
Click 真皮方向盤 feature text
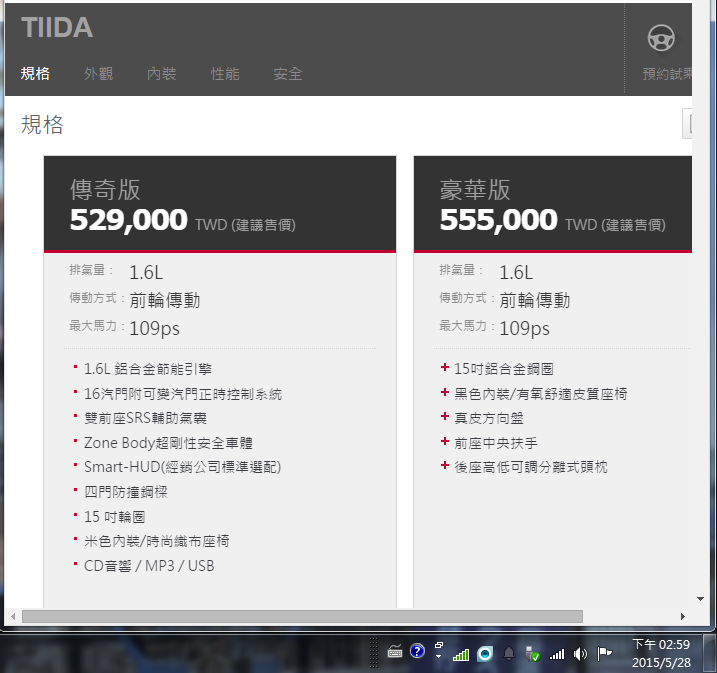(x=489, y=418)
